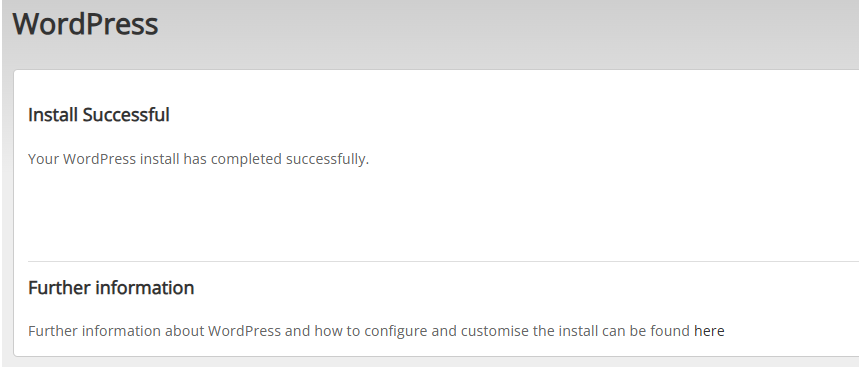Click 'configure' in the further information sentence

point(396,331)
